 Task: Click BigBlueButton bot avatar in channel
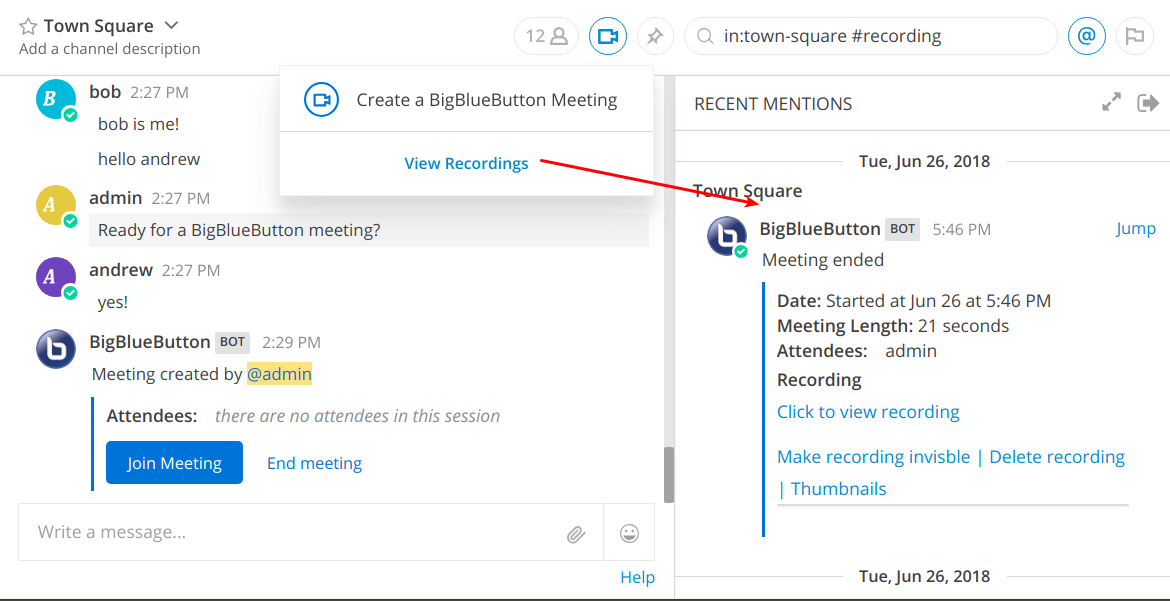[x=55, y=349]
